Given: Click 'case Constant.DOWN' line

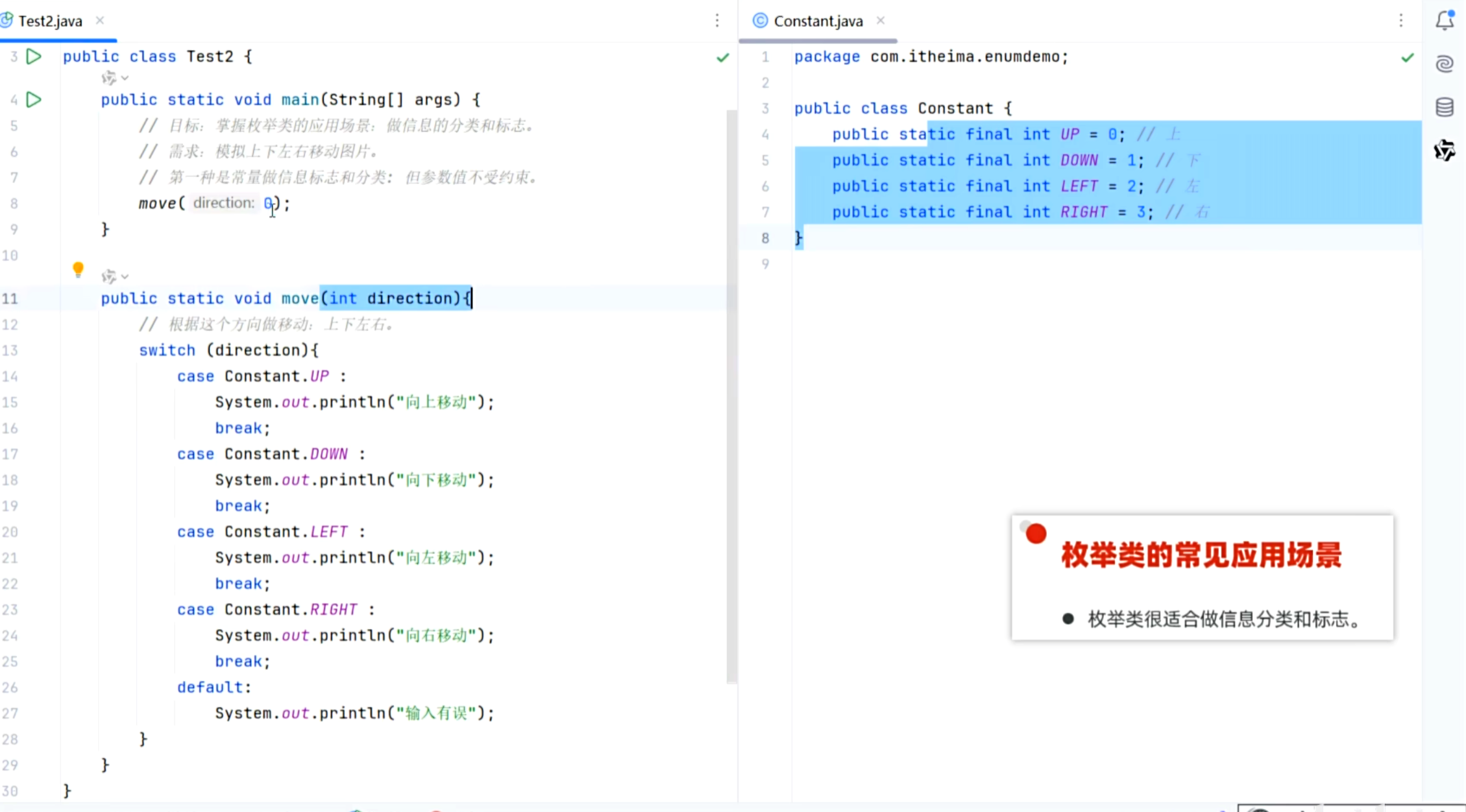Looking at the screenshot, I should tap(271, 454).
